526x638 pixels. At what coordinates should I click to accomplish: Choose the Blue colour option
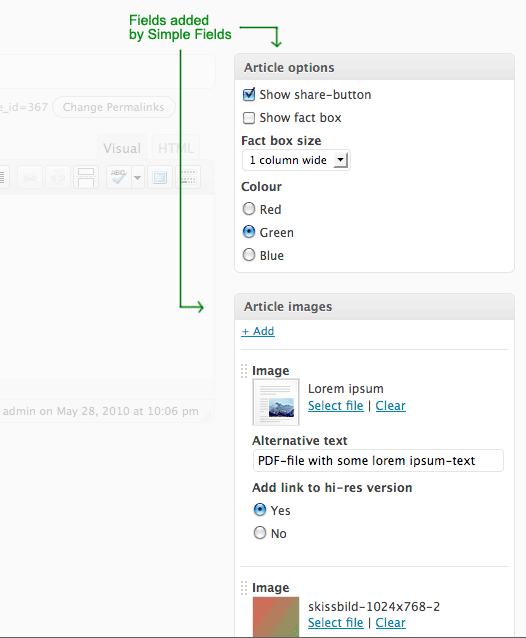[249, 255]
